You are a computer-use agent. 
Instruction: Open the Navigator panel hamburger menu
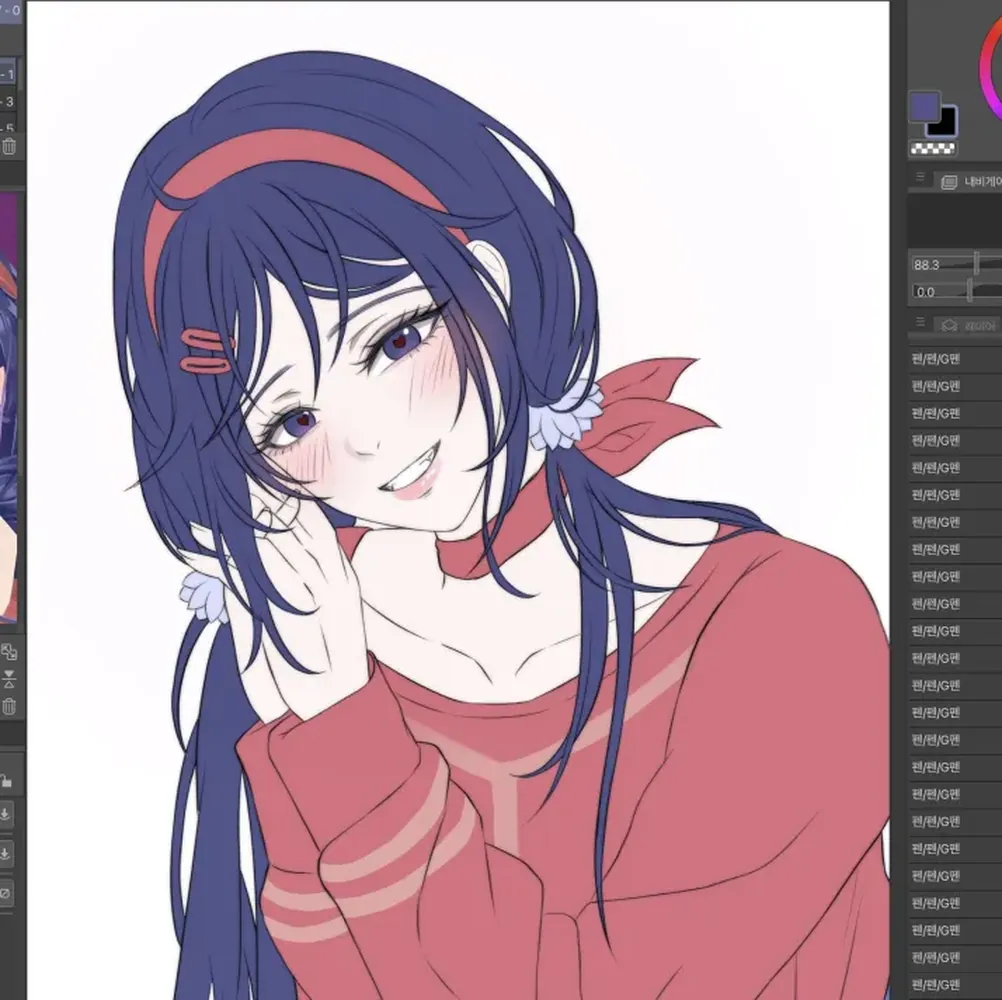[920, 176]
